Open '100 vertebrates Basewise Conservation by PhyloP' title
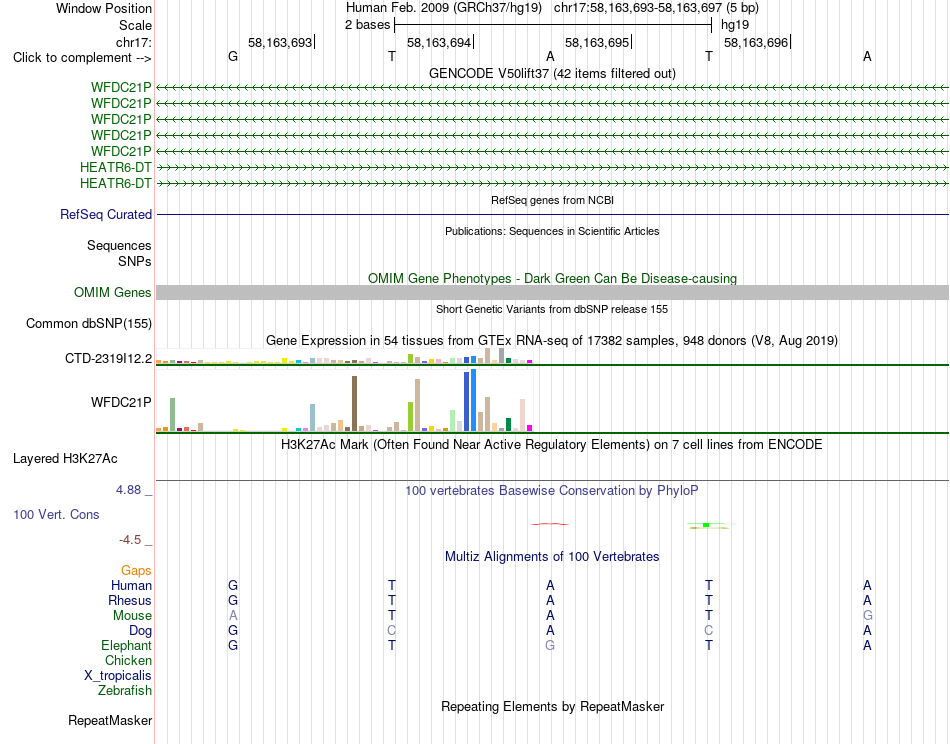Image resolution: width=950 pixels, height=744 pixels. 552,491
